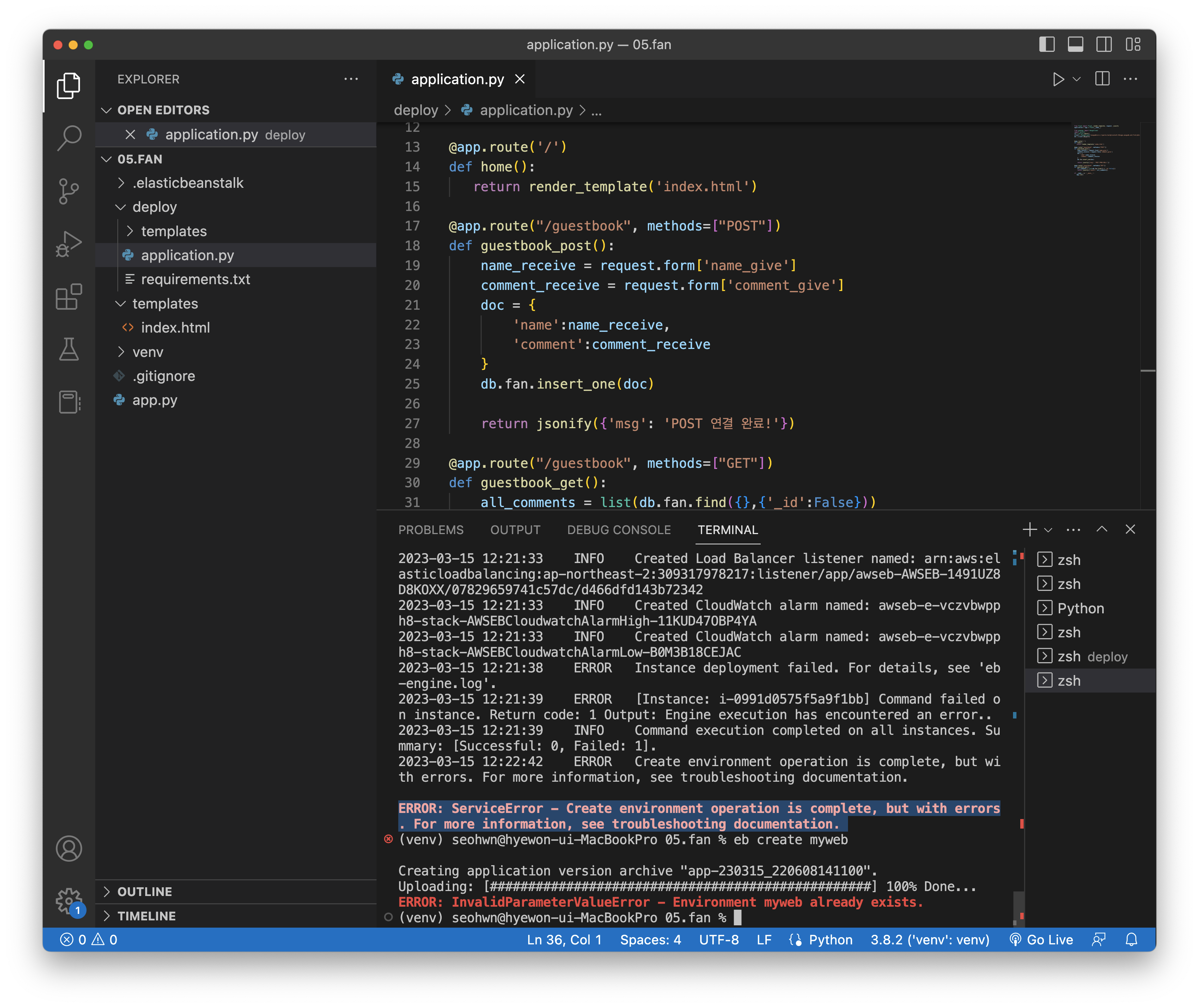1199x1008 pixels.
Task: Select the TERMINAL panel tab
Action: (x=727, y=530)
